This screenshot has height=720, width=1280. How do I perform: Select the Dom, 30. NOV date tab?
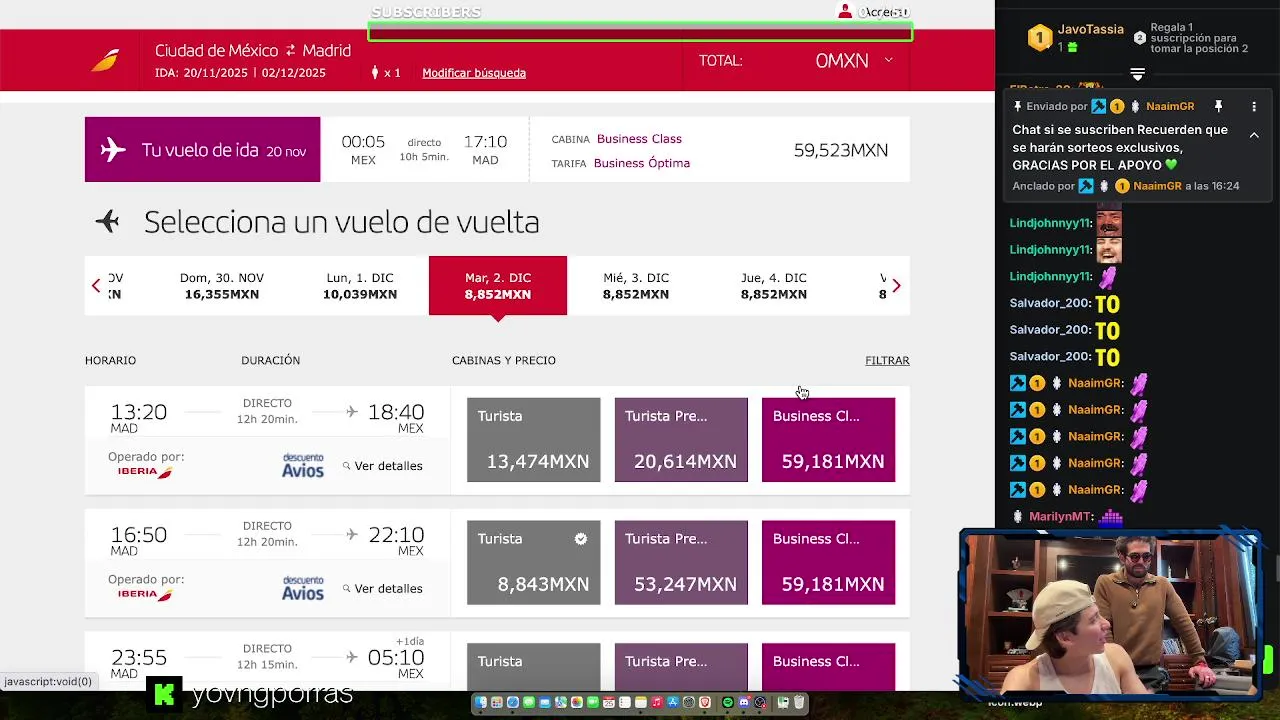(222, 286)
